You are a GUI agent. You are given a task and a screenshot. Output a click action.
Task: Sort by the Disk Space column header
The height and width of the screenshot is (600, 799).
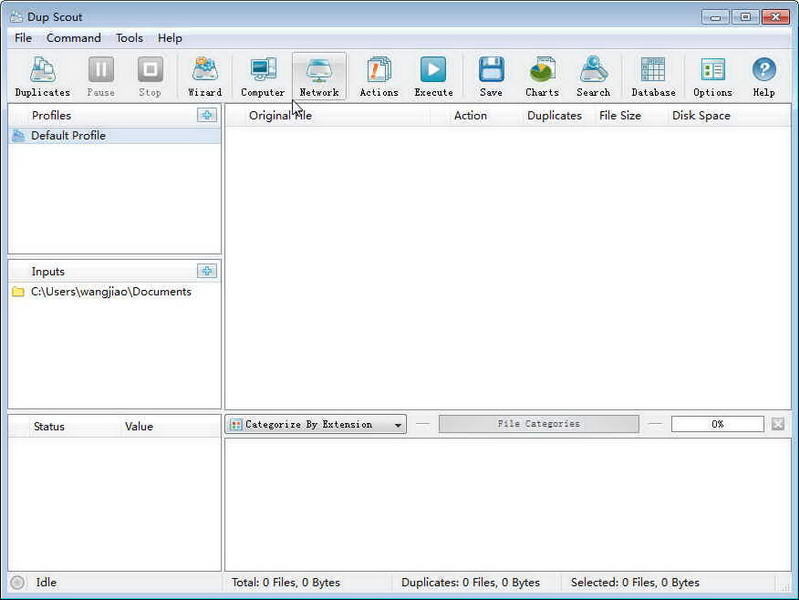click(701, 116)
